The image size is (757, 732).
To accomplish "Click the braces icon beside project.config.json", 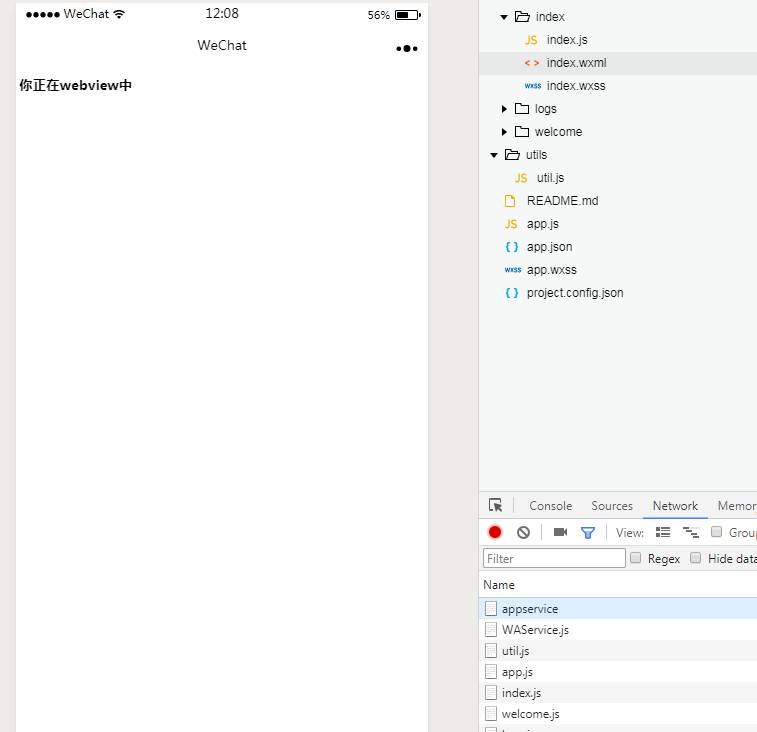I will tap(511, 293).
